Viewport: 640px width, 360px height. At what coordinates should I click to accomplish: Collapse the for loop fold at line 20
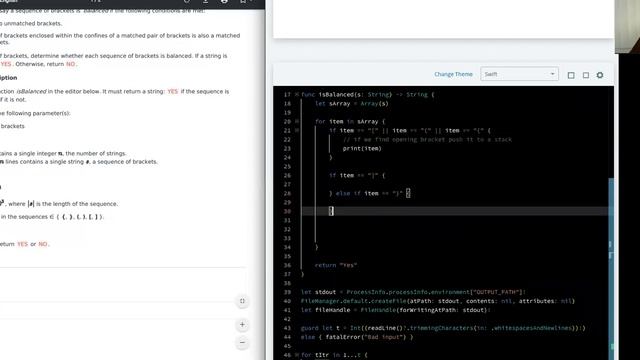[297, 122]
